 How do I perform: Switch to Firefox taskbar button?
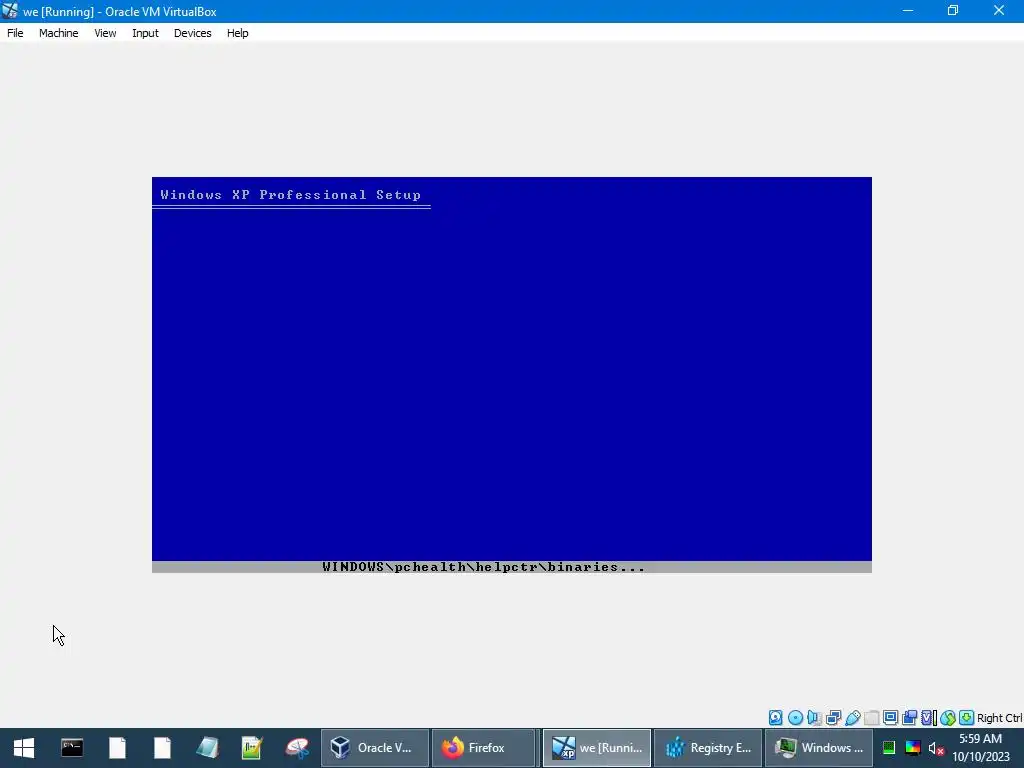click(484, 748)
